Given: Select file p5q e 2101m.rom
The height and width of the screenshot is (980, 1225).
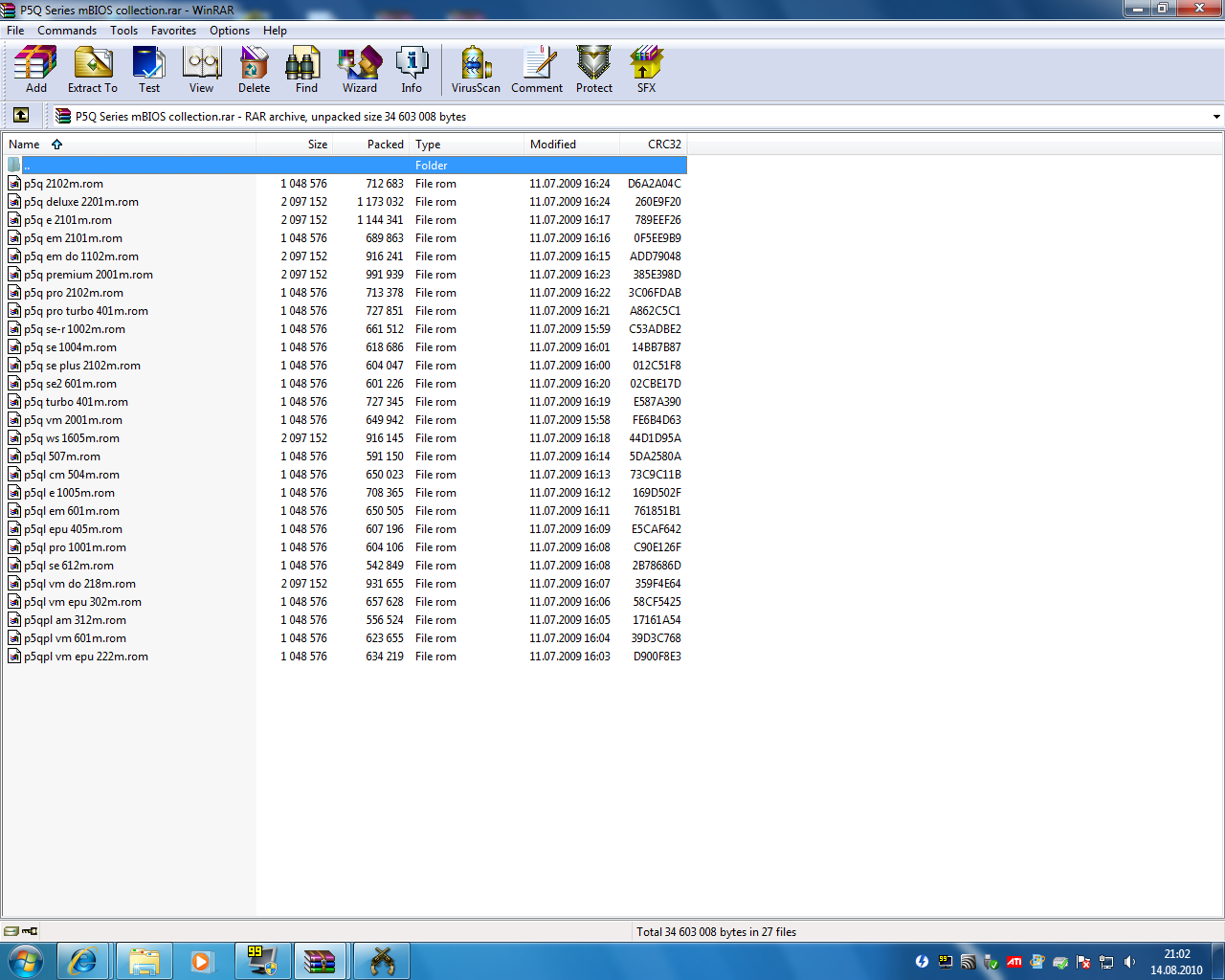Looking at the screenshot, I should point(345,220).
